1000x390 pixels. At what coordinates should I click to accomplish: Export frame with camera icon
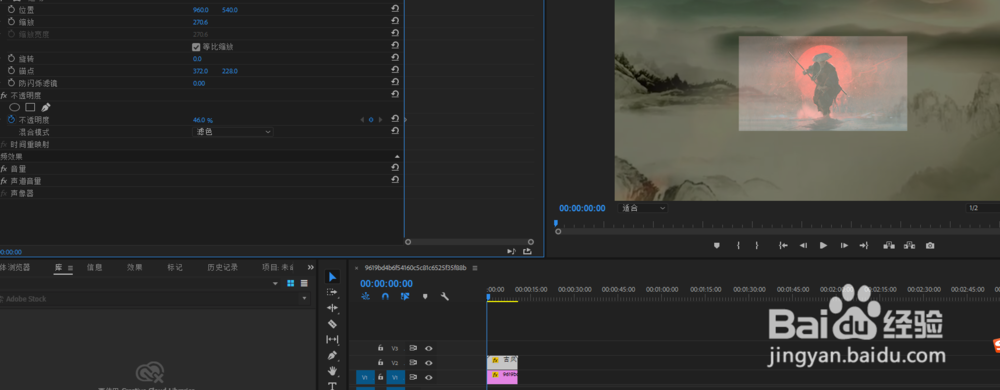click(930, 245)
